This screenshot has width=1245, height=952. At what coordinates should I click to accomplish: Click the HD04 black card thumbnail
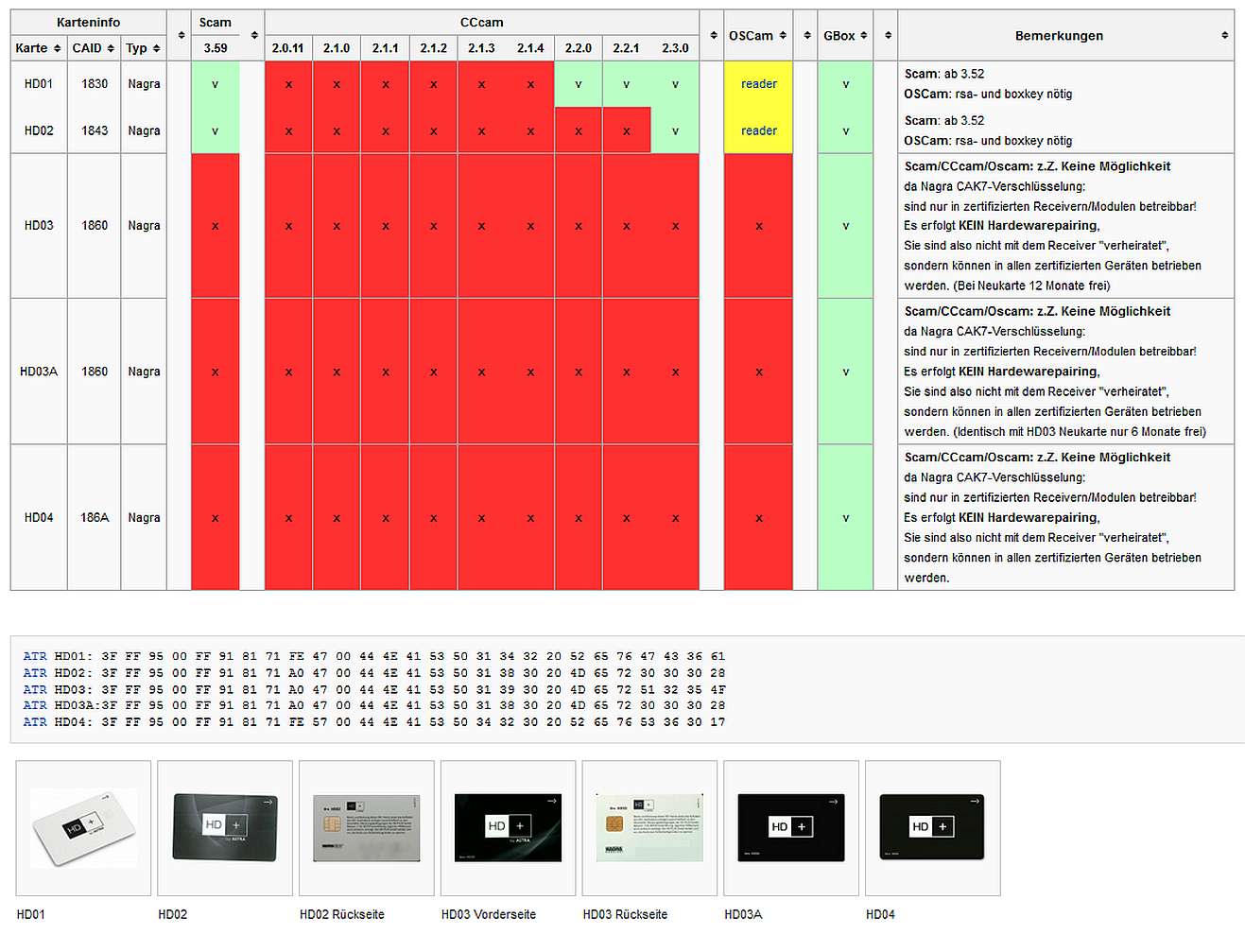point(932,827)
